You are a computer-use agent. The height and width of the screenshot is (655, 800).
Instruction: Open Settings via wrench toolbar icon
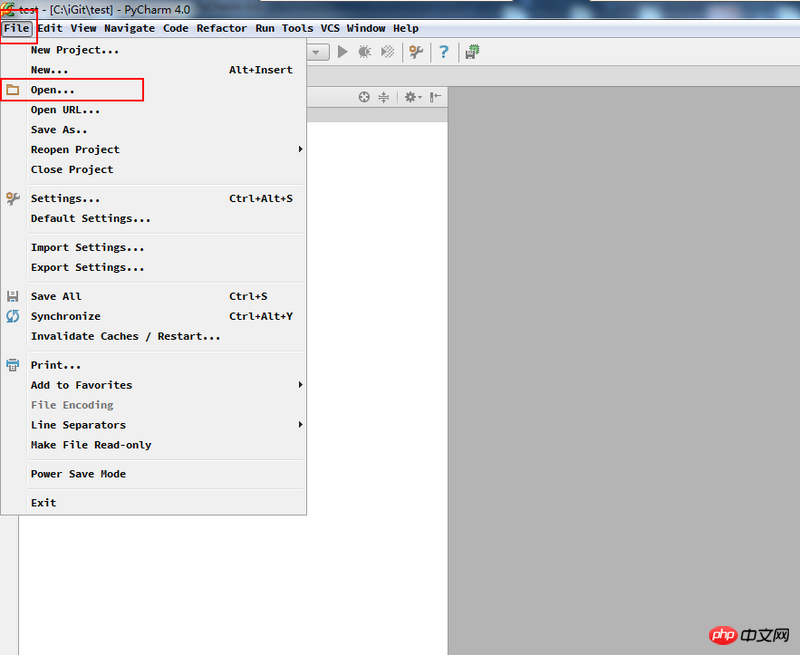[x=416, y=52]
